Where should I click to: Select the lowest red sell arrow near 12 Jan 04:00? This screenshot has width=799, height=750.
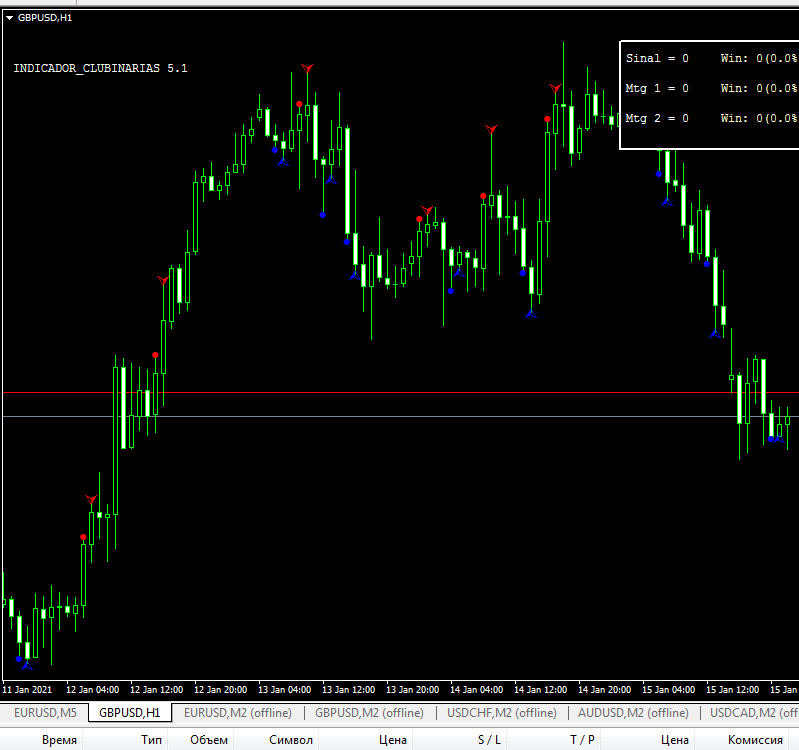(91, 499)
